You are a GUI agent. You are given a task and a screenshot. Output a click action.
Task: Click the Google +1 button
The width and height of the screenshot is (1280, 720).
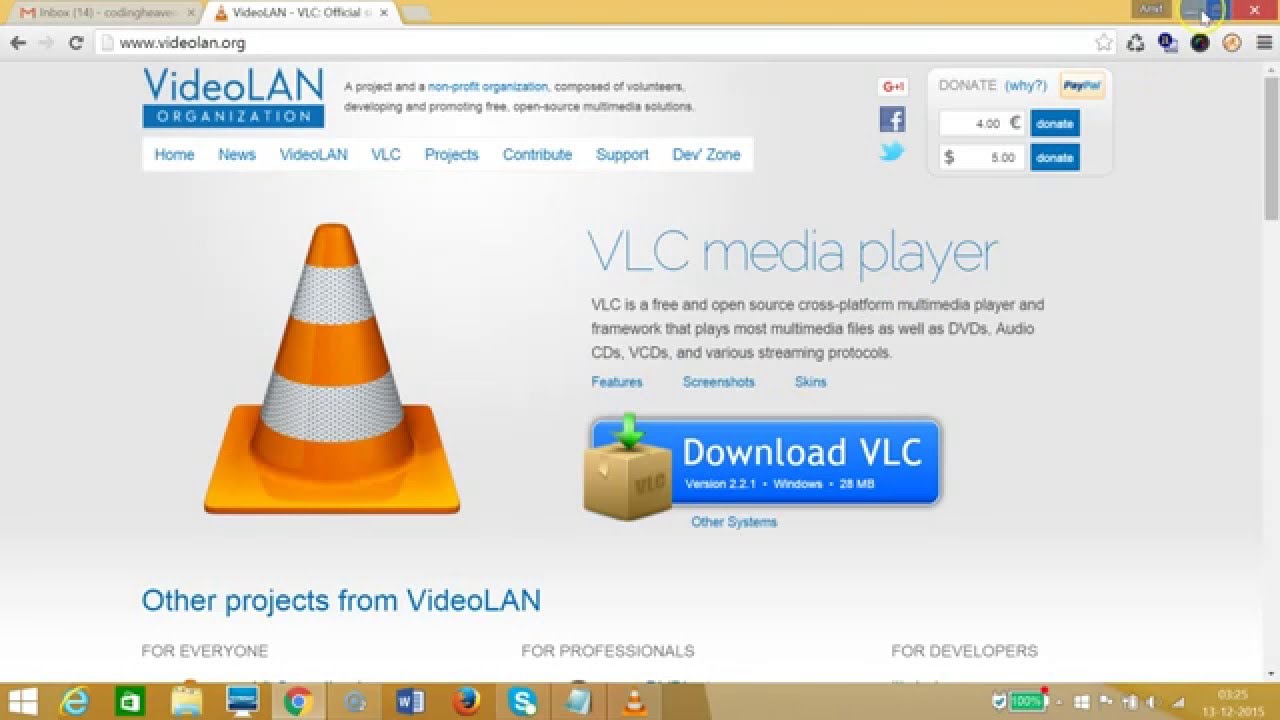coord(892,87)
